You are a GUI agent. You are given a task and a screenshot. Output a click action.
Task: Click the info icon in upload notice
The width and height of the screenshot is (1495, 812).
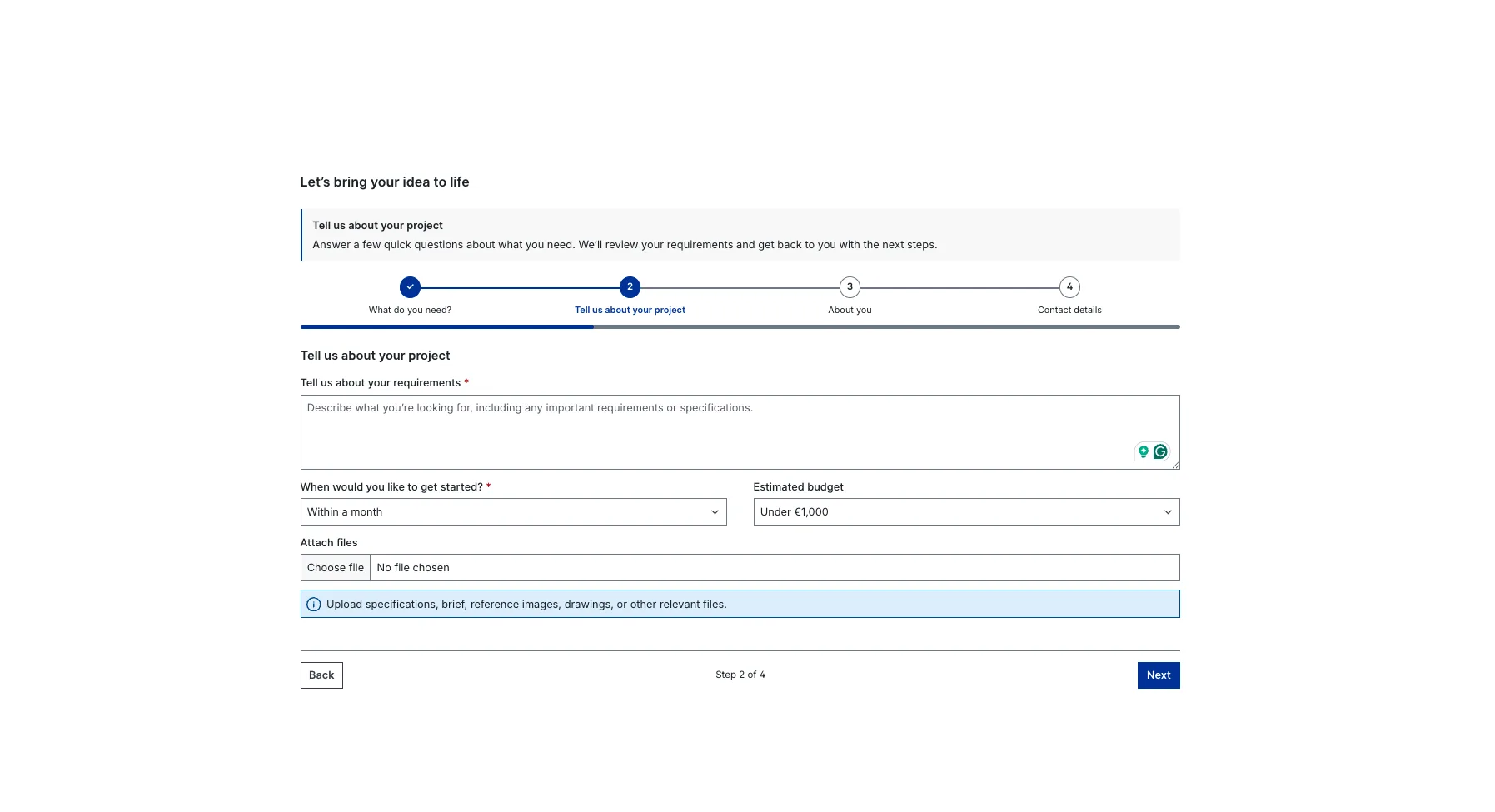(313, 605)
